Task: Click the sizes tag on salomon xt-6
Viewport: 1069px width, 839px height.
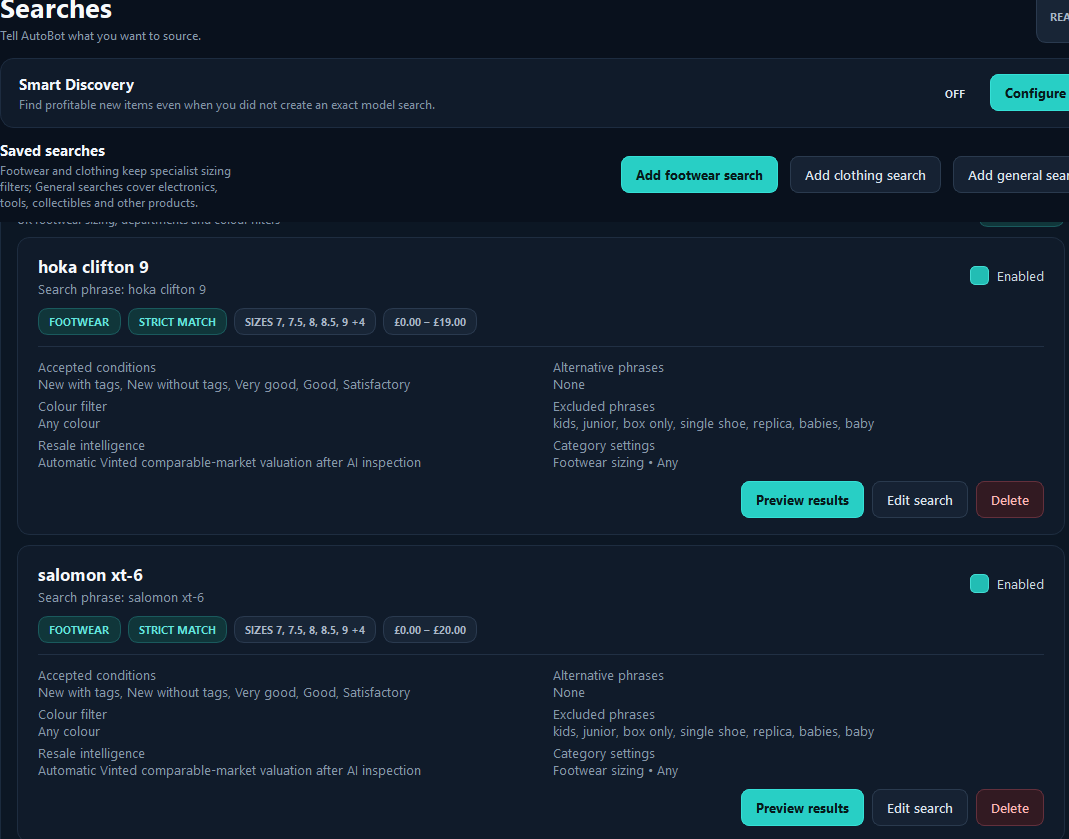Action: (x=305, y=630)
